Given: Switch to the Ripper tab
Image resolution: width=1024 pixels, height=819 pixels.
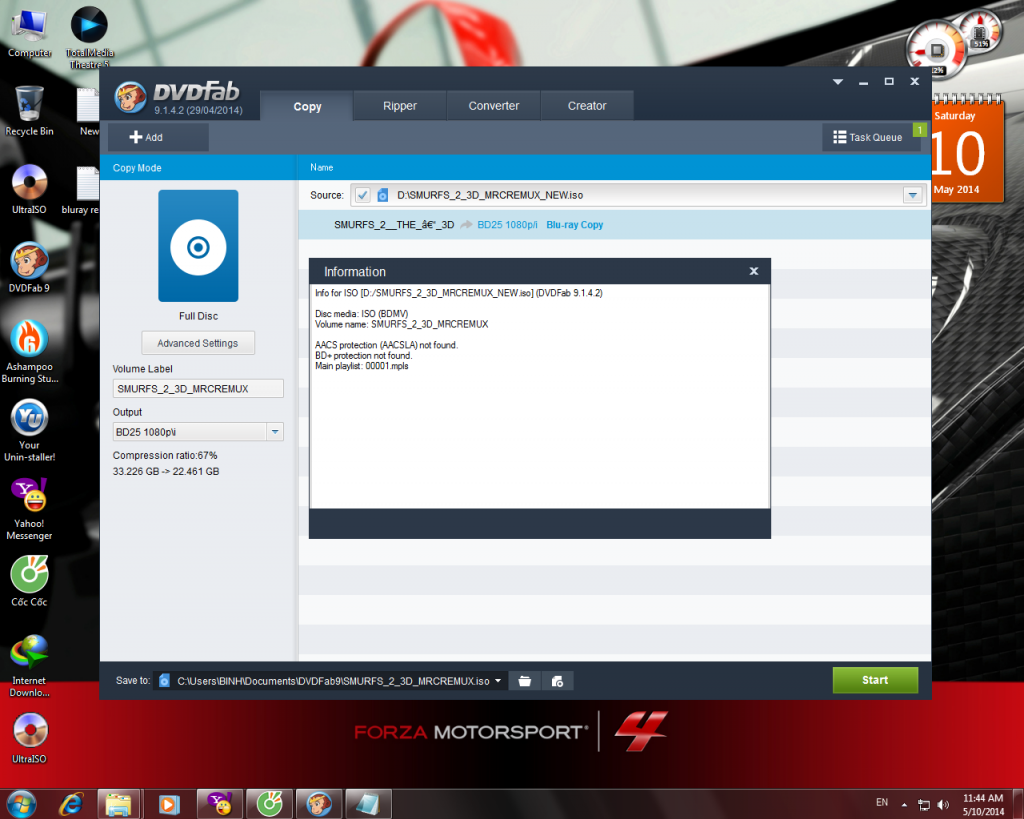Looking at the screenshot, I should point(400,106).
